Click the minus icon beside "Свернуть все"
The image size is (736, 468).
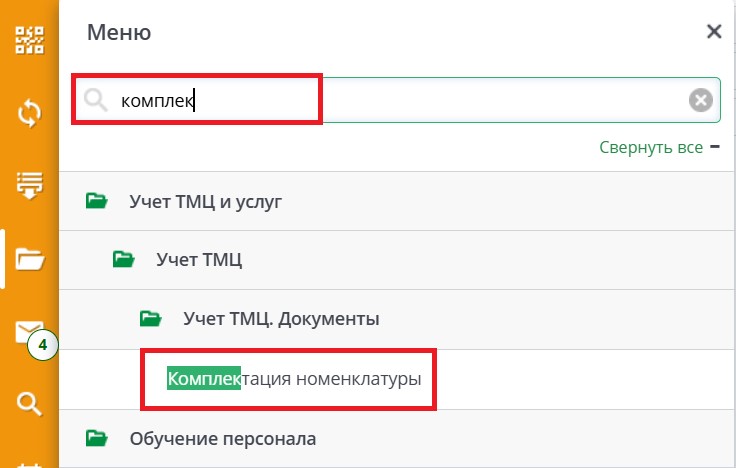tap(714, 148)
